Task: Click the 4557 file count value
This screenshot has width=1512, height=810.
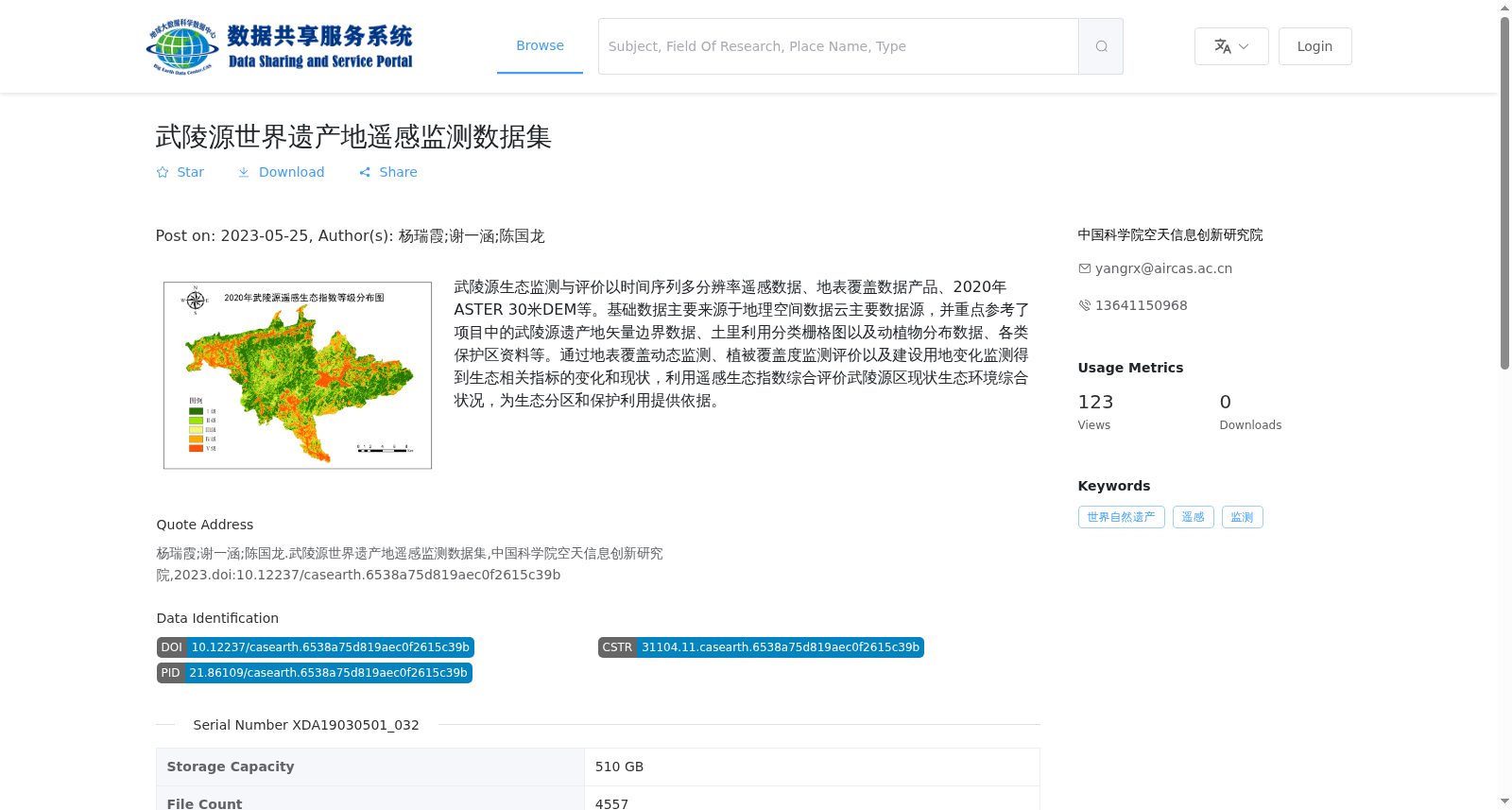Action: [611, 802]
